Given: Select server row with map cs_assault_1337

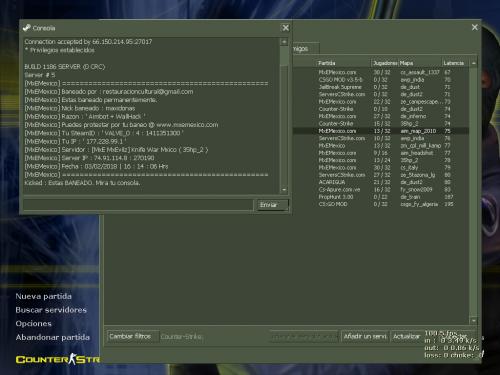Looking at the screenshot, I should click(381, 72).
